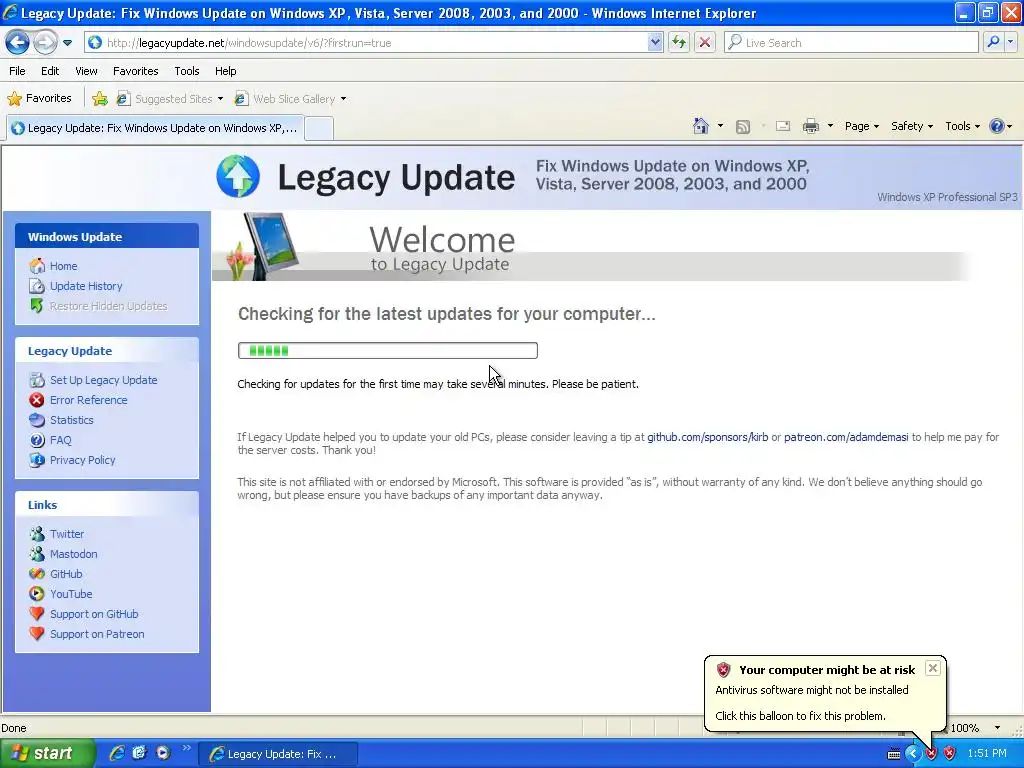Click the Live Search input box
Image resolution: width=1024 pixels, height=768 pixels.
click(x=851, y=42)
